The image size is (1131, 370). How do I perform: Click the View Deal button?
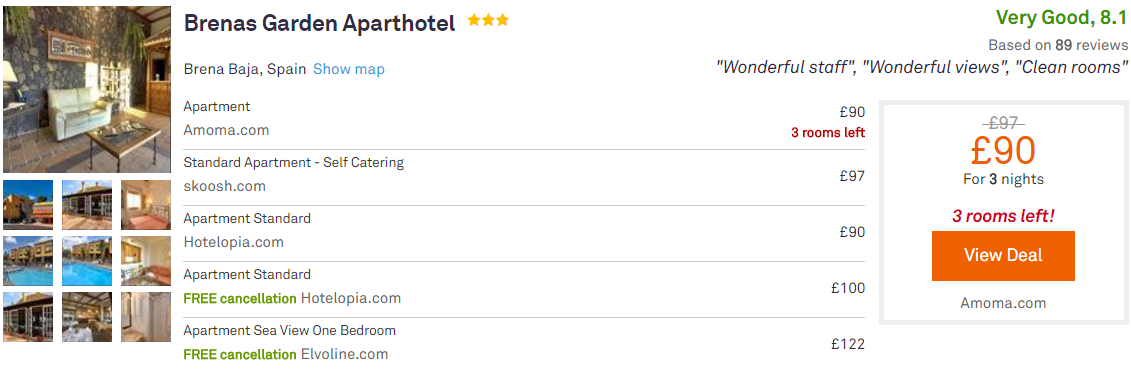(x=1003, y=255)
